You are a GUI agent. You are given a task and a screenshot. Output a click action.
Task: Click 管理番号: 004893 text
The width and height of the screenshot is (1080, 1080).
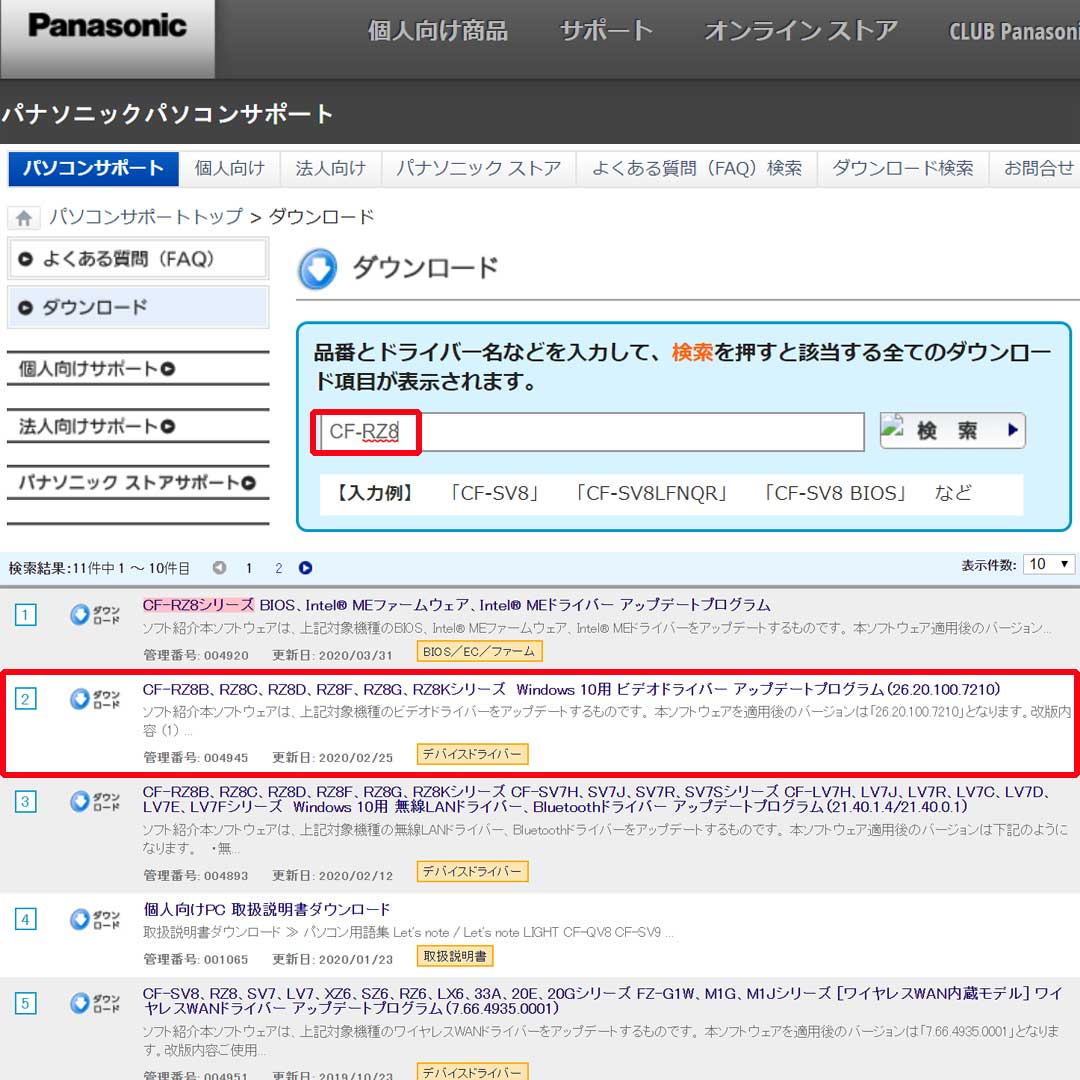(x=196, y=875)
